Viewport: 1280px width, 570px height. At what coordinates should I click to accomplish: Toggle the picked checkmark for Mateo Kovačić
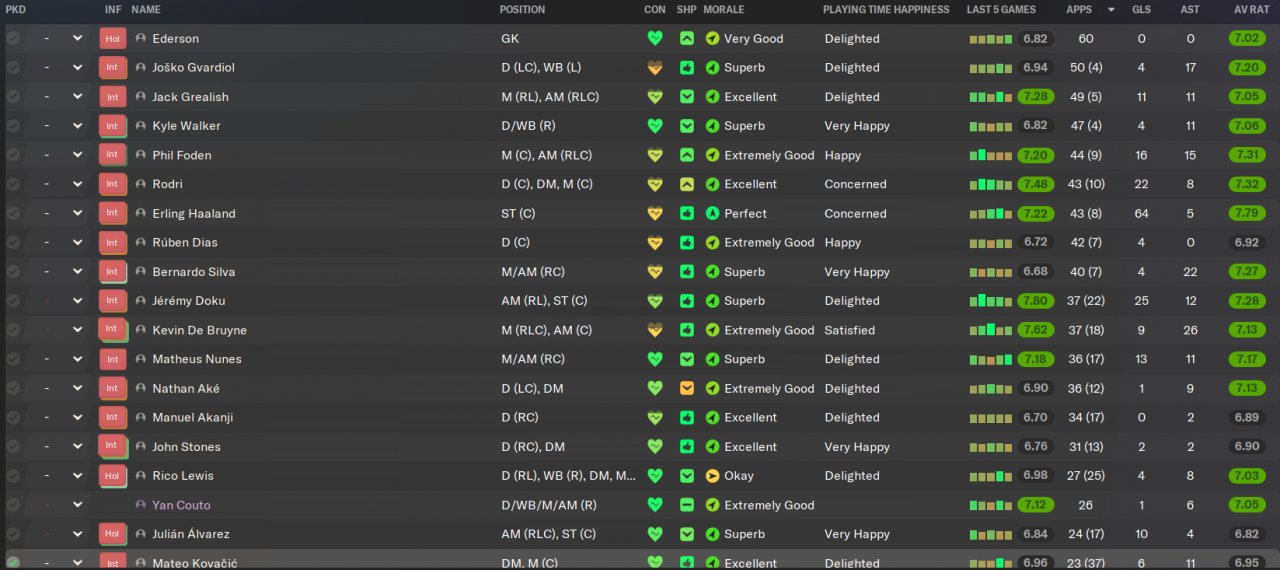click(13, 563)
